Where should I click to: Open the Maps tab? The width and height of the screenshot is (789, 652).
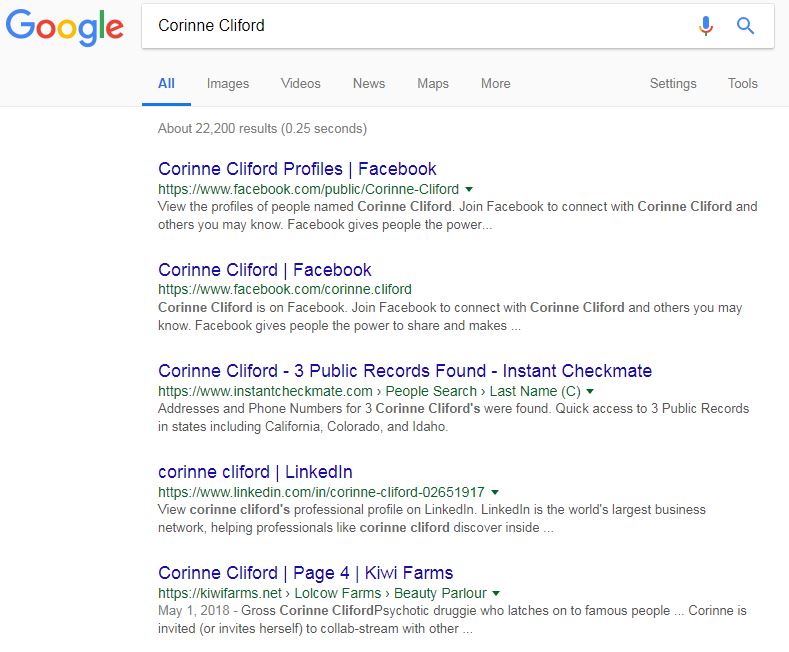point(433,84)
